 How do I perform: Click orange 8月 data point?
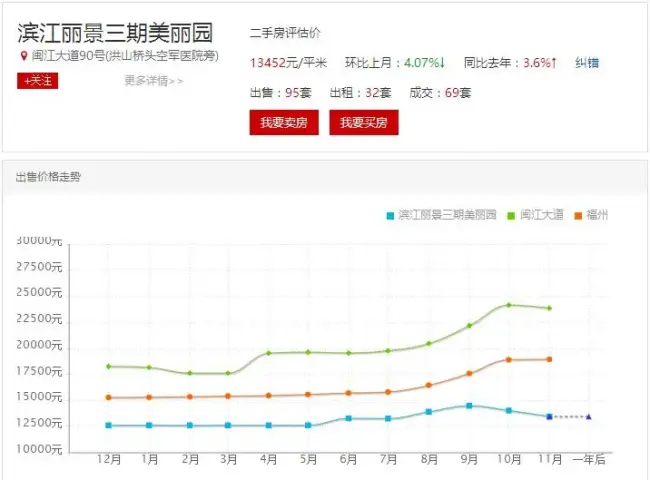click(429, 385)
